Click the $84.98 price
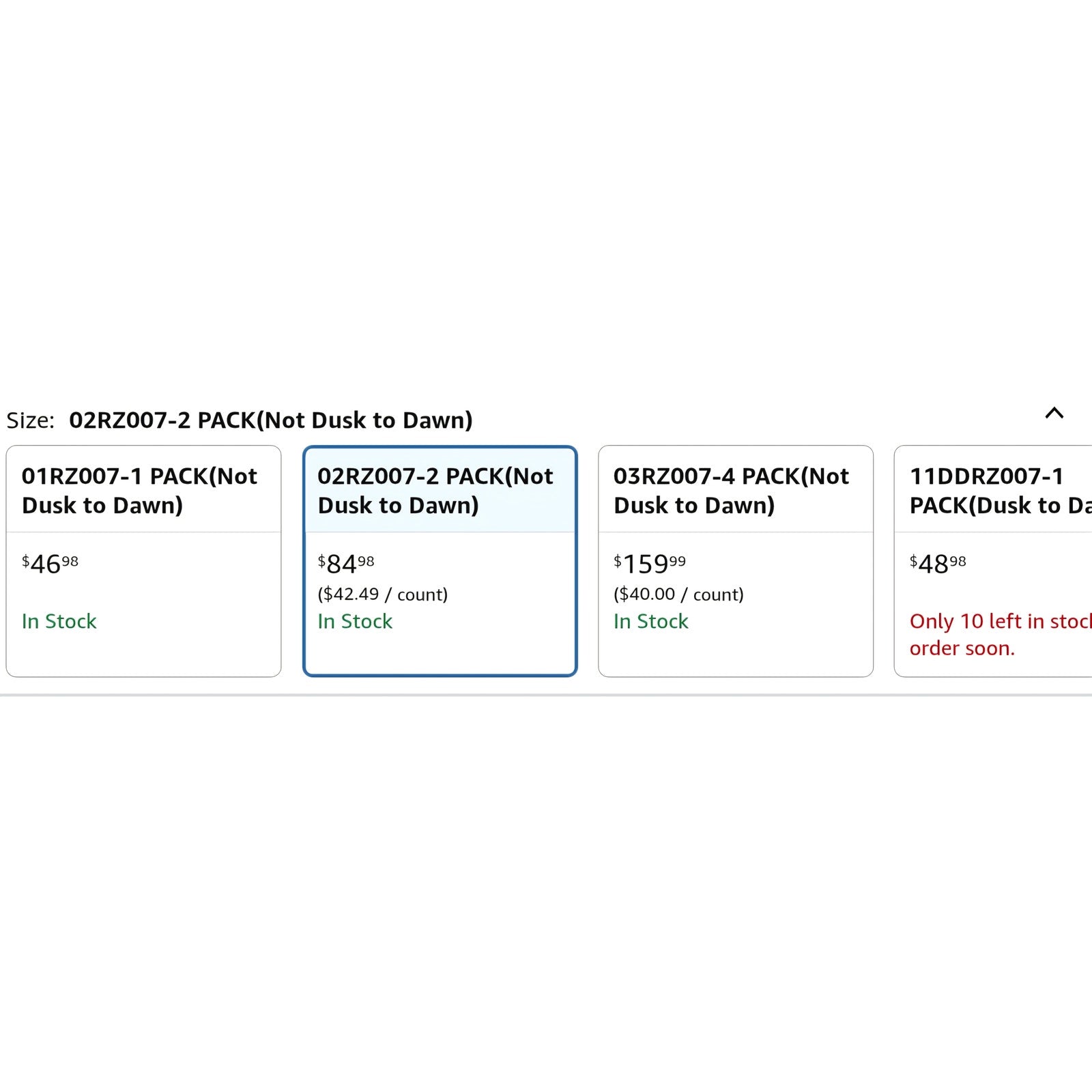The height and width of the screenshot is (1092, 1092). click(x=346, y=564)
